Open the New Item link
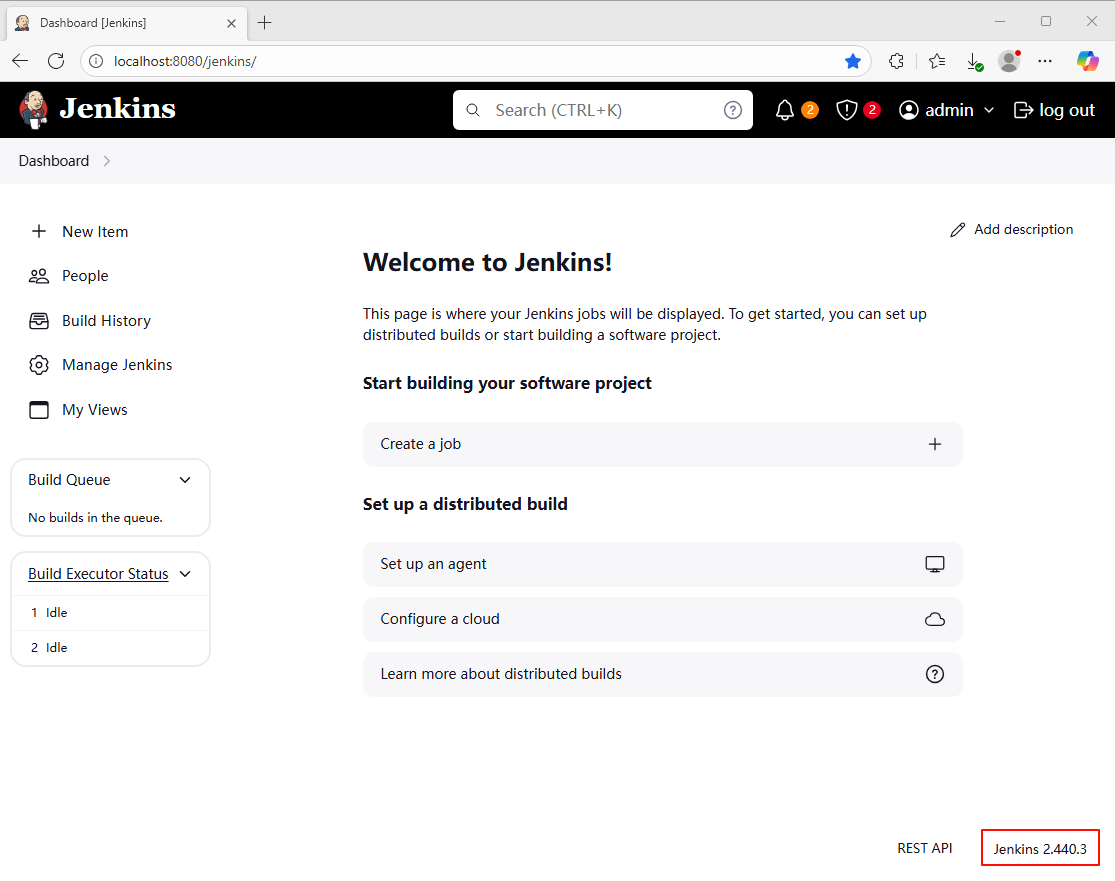Screen dimensions: 1115x881 point(95,232)
